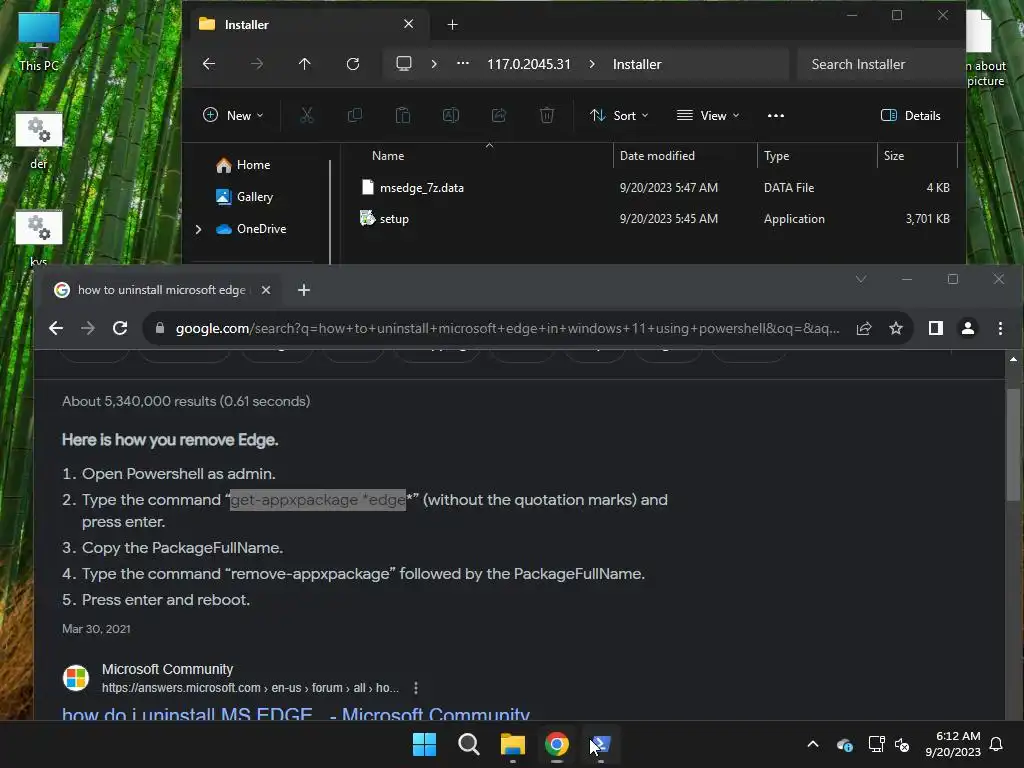Click the Copy icon in Explorer toolbar
The width and height of the screenshot is (1024, 768).
[355, 116]
